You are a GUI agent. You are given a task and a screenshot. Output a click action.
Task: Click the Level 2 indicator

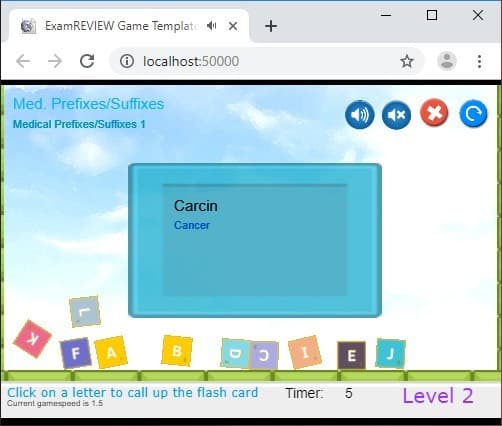pos(438,396)
